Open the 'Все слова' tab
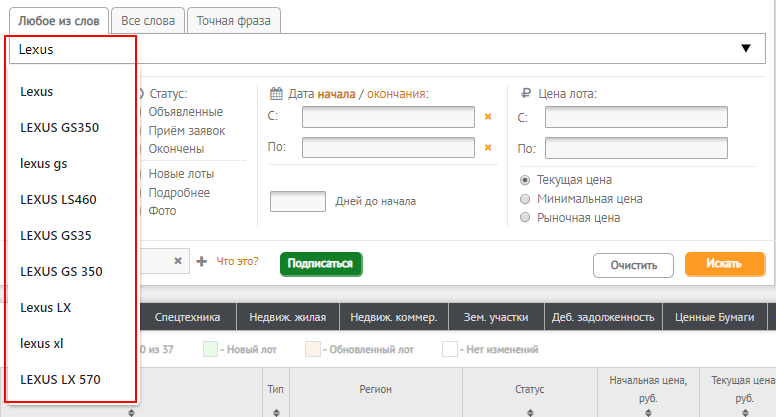This screenshot has height=417, width=776. click(x=148, y=21)
